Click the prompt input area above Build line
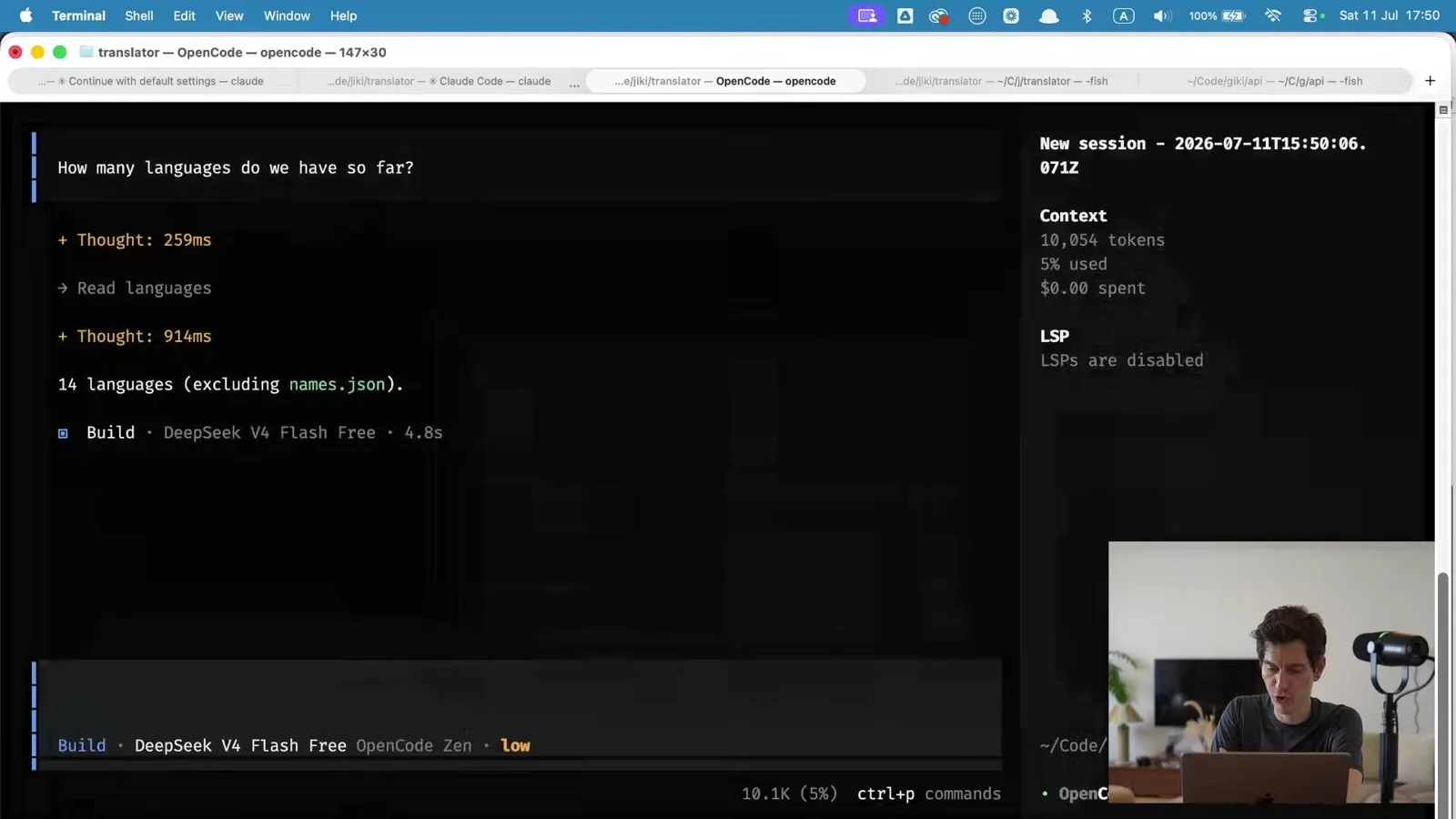The image size is (1456, 819). click(519, 697)
